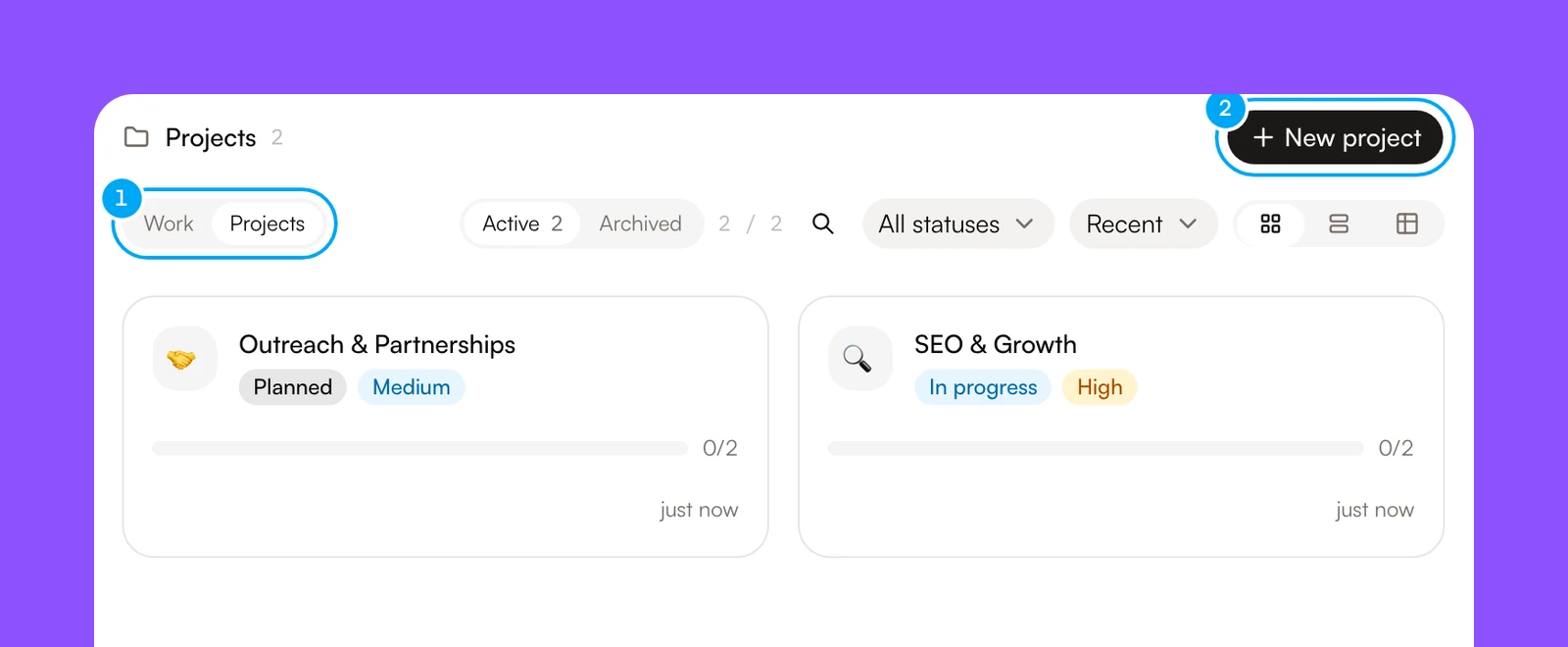Image resolution: width=1568 pixels, height=647 pixels.
Task: Switch to grid view layout
Action: [x=1270, y=224]
